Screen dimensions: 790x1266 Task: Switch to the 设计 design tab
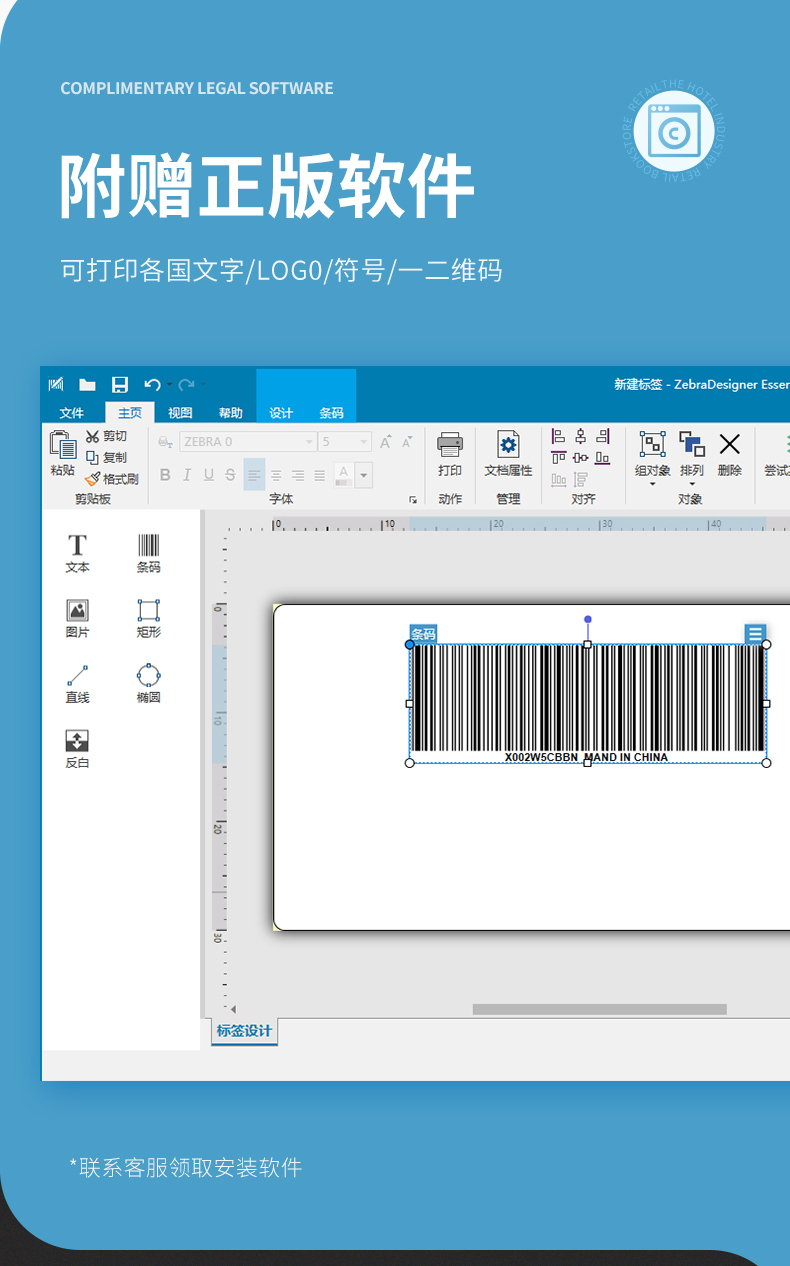click(282, 413)
